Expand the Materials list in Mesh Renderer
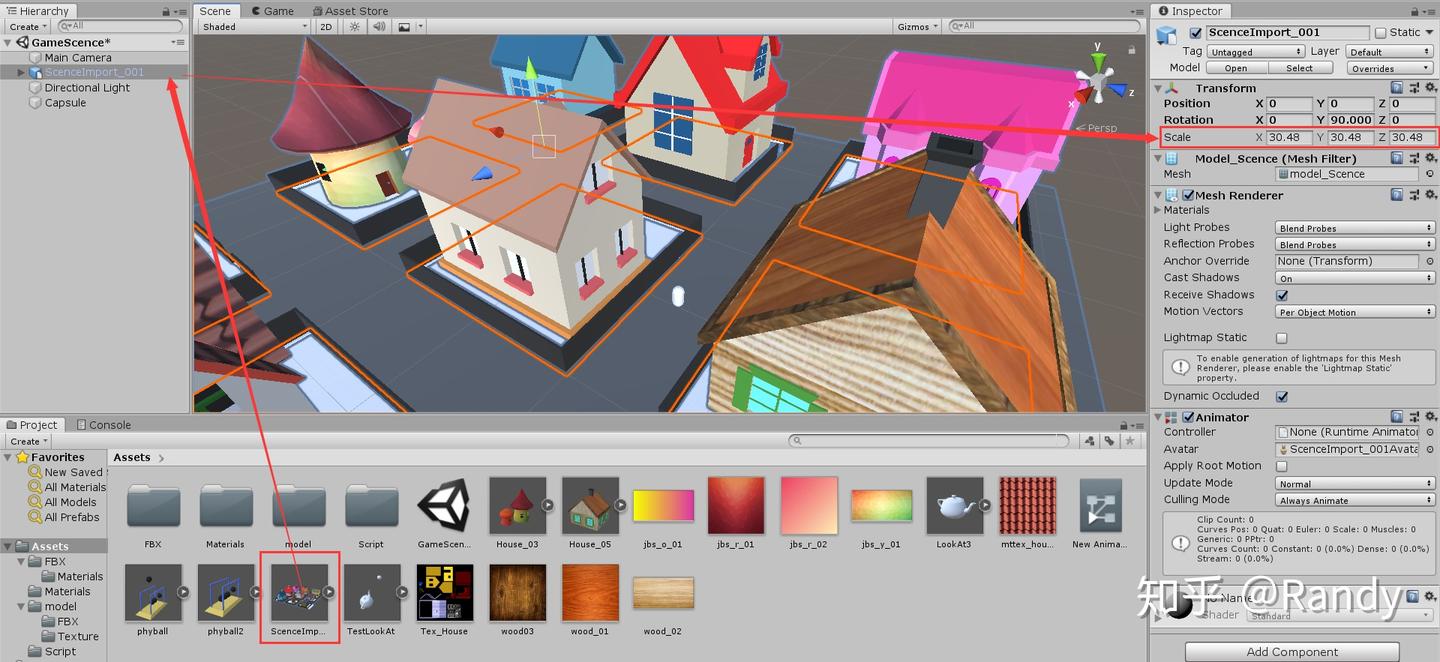This screenshot has width=1440, height=662. pos(1158,210)
